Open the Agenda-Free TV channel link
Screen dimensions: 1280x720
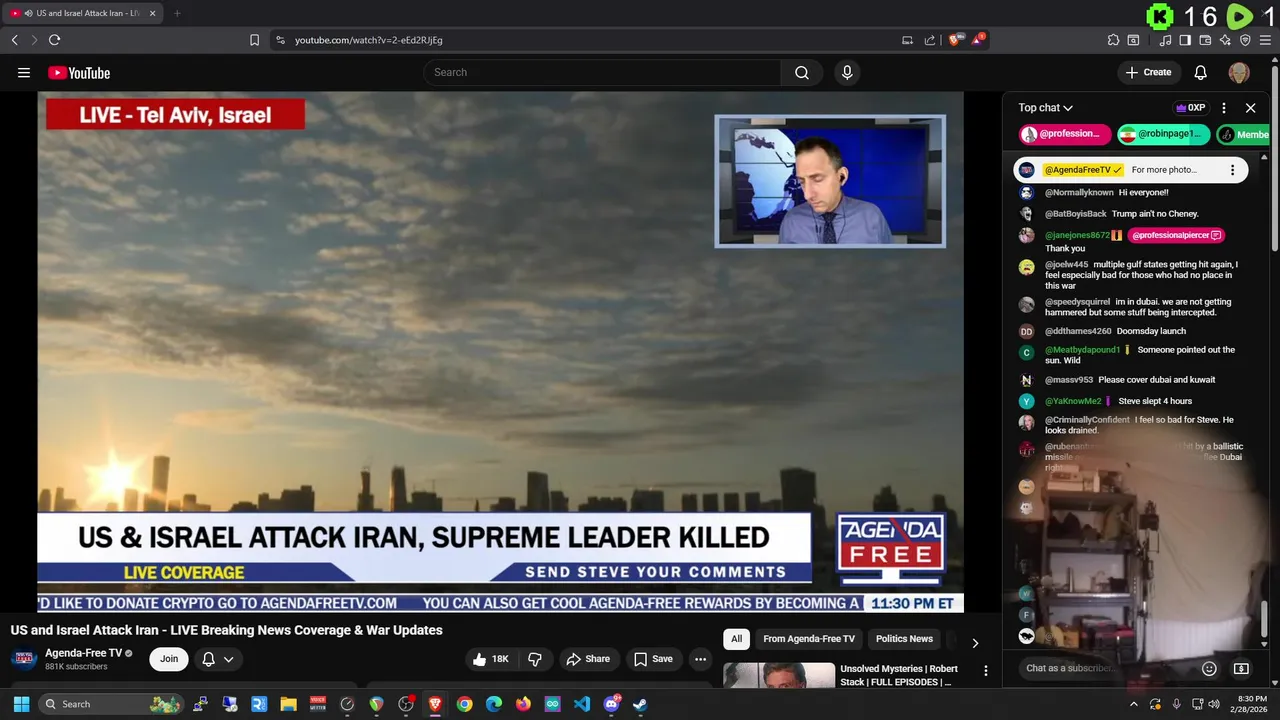point(83,653)
